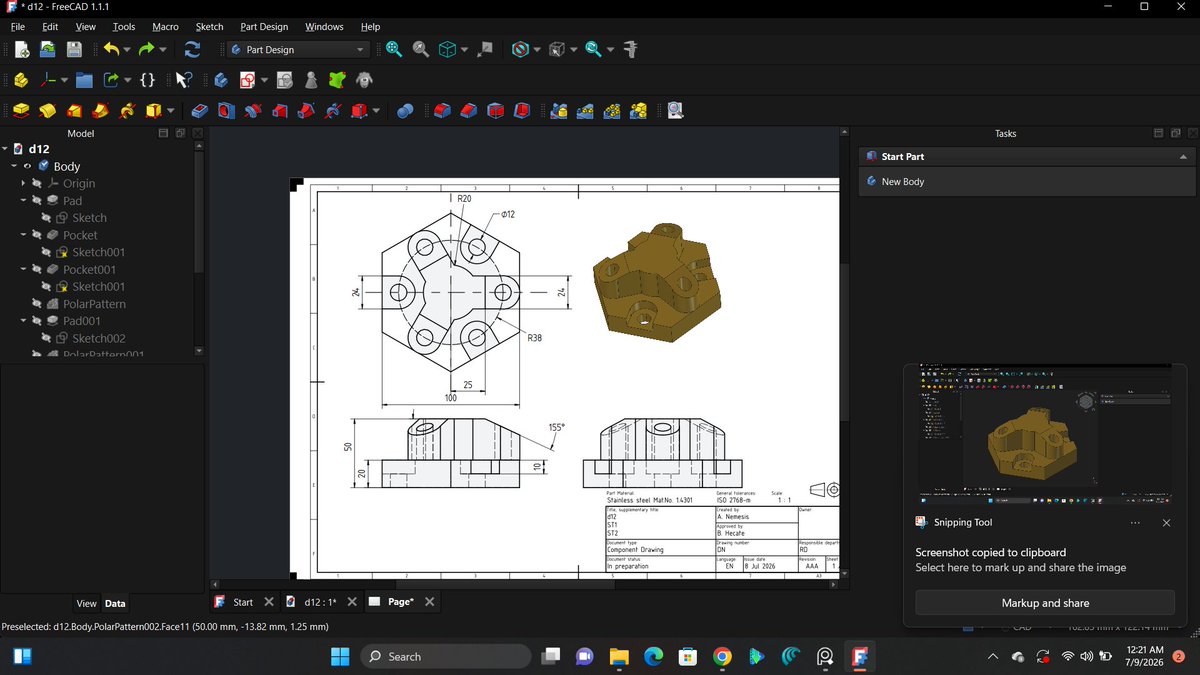The height and width of the screenshot is (675, 1200).
Task: Click the Fit Selection magnifier icon
Action: 421,49
